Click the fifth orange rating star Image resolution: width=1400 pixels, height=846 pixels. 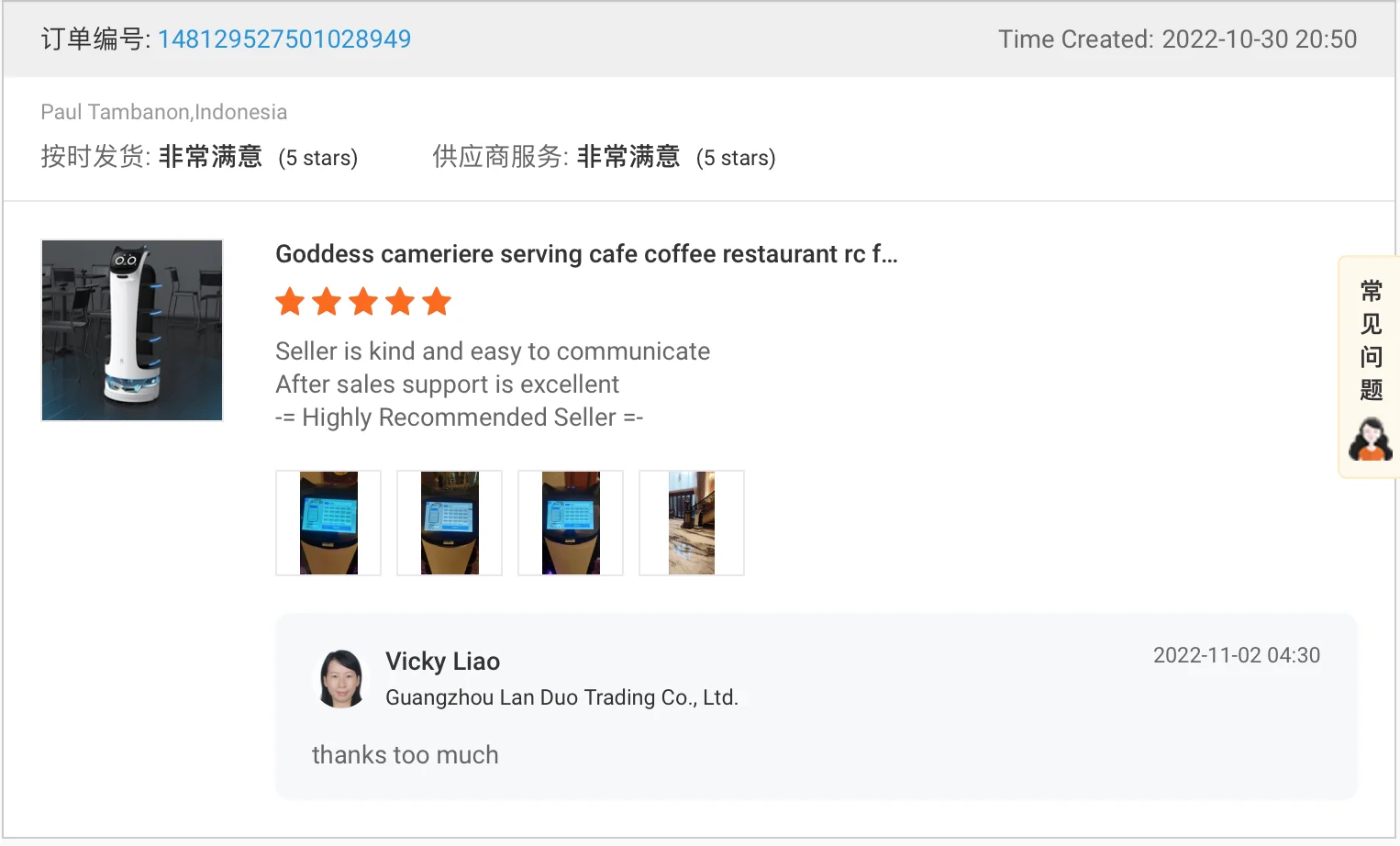tap(437, 301)
